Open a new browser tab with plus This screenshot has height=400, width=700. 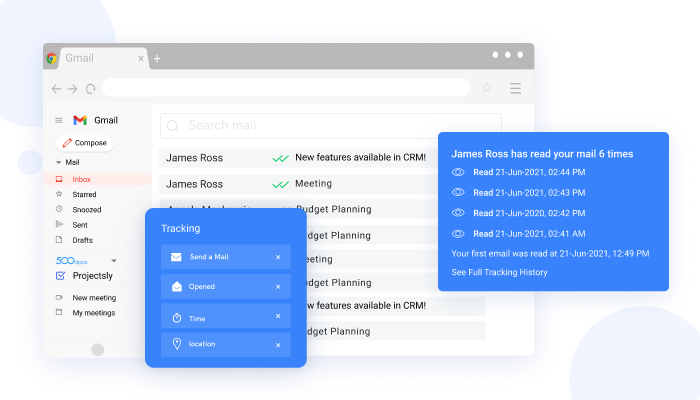pyautogui.click(x=157, y=58)
